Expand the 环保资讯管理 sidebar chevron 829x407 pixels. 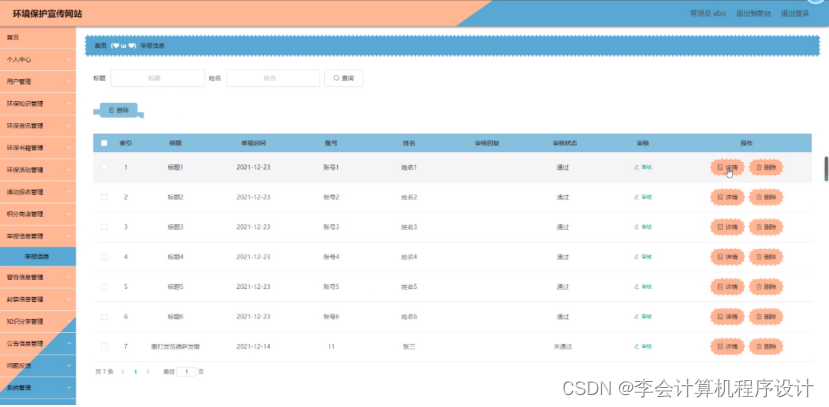point(69,126)
